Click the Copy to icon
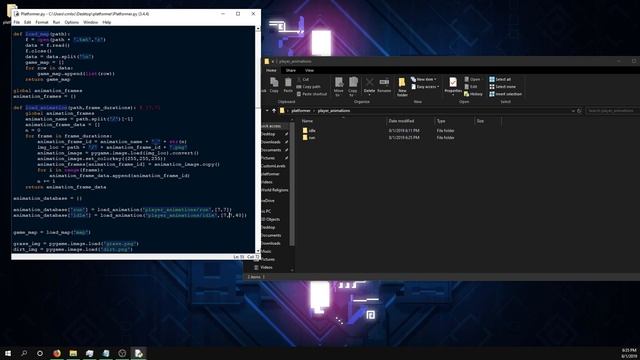This screenshot has height=360, width=640. coord(353,87)
